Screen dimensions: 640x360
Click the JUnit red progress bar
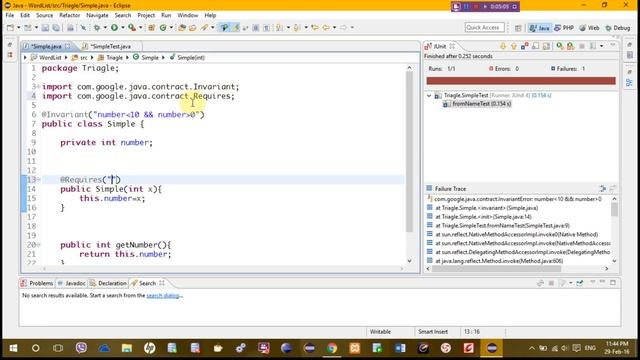click(x=521, y=81)
